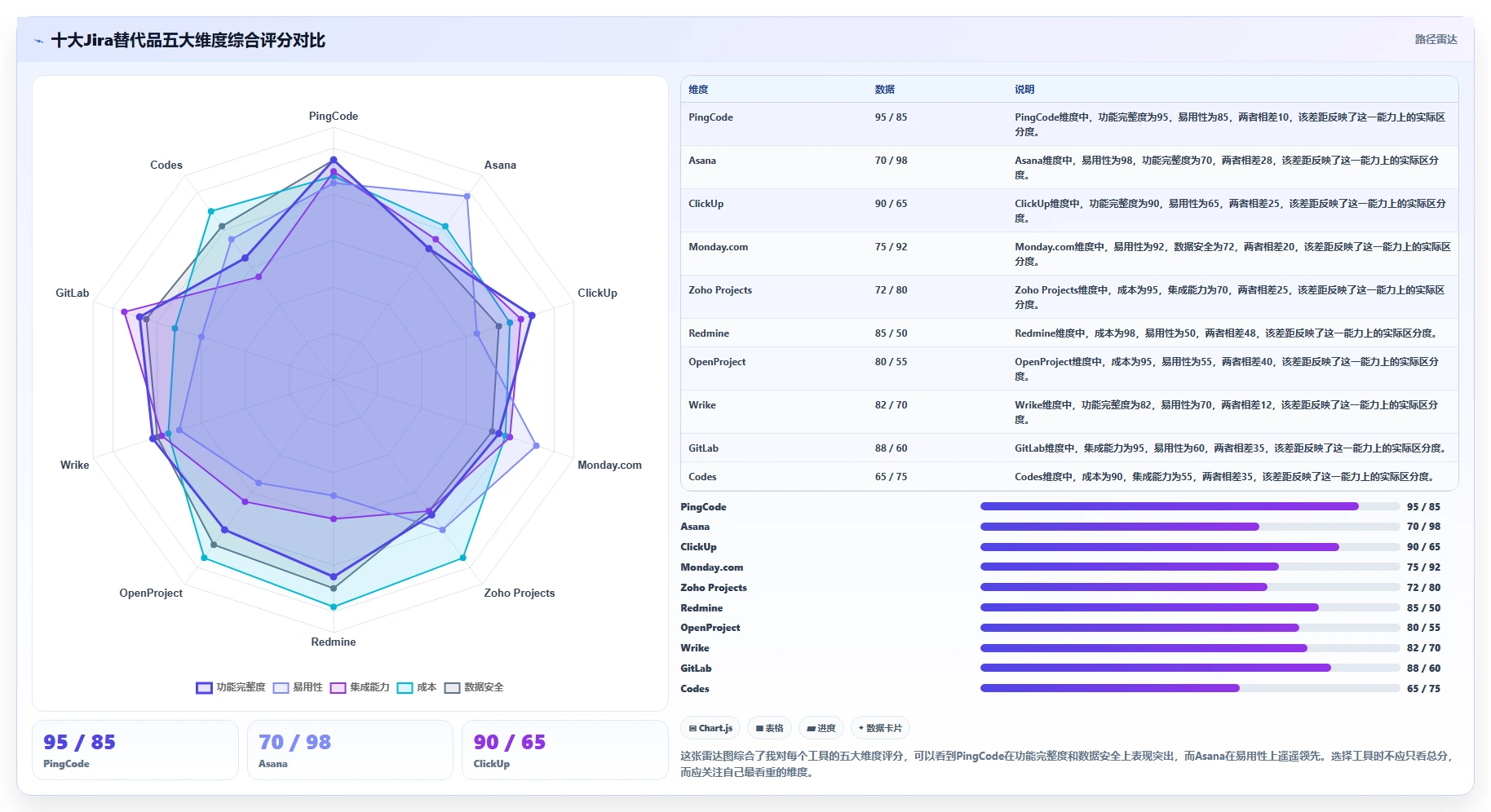Screen dimensions: 1491x812
Task: Click the OpenProject progress bar
Action: [x=1190, y=628]
